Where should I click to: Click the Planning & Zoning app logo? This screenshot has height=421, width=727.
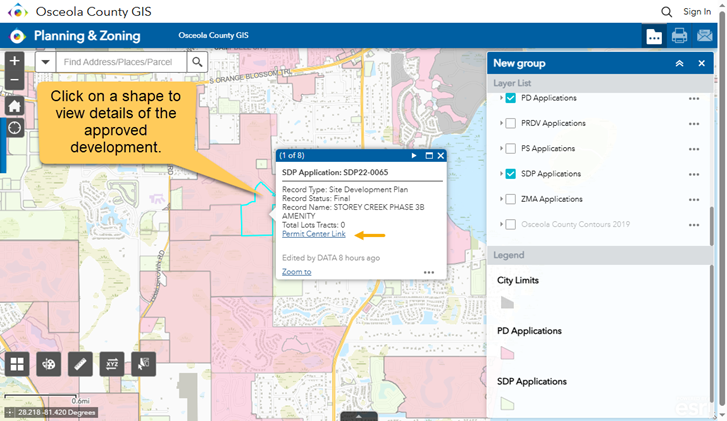(18, 36)
